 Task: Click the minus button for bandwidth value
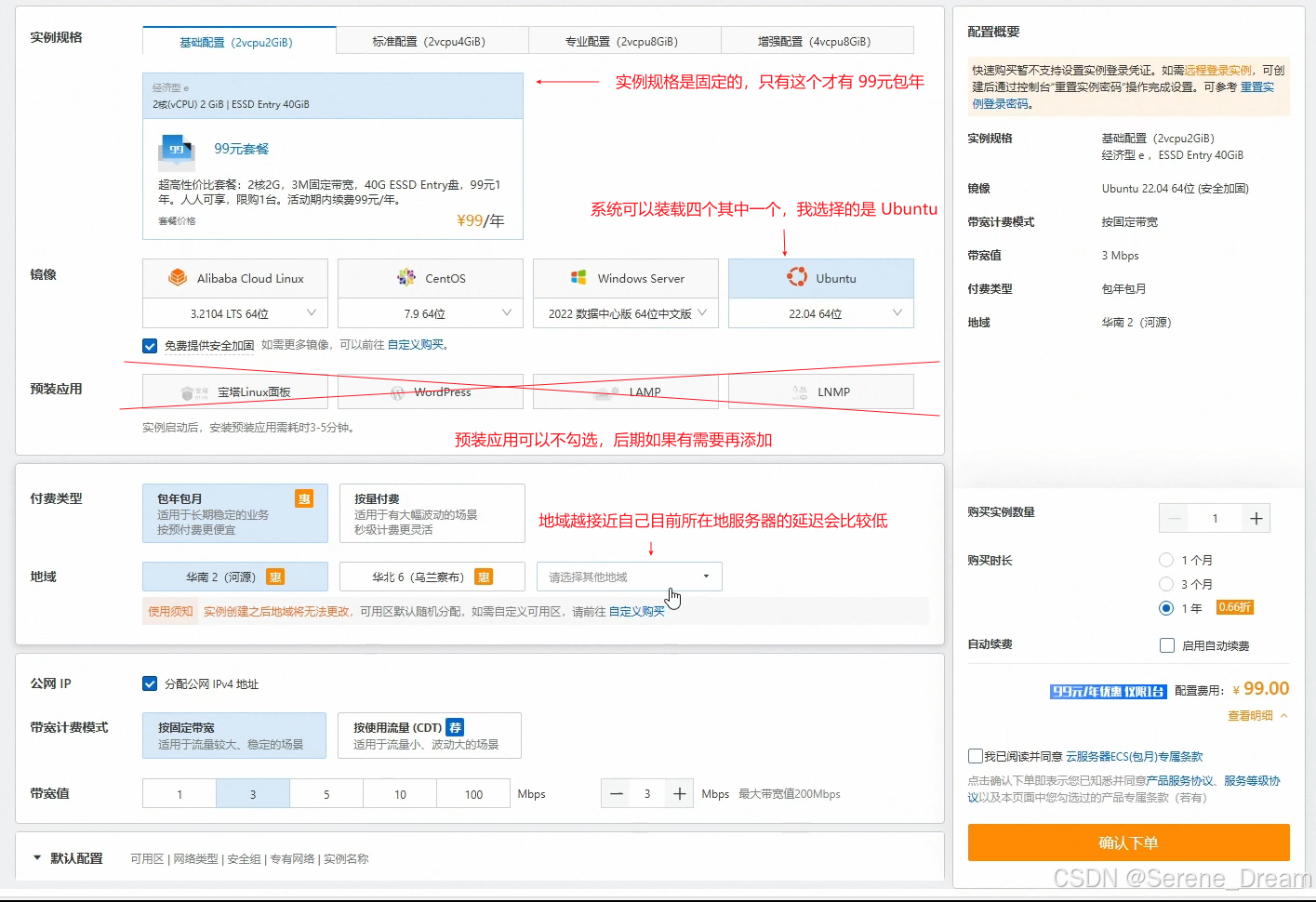pos(617,794)
